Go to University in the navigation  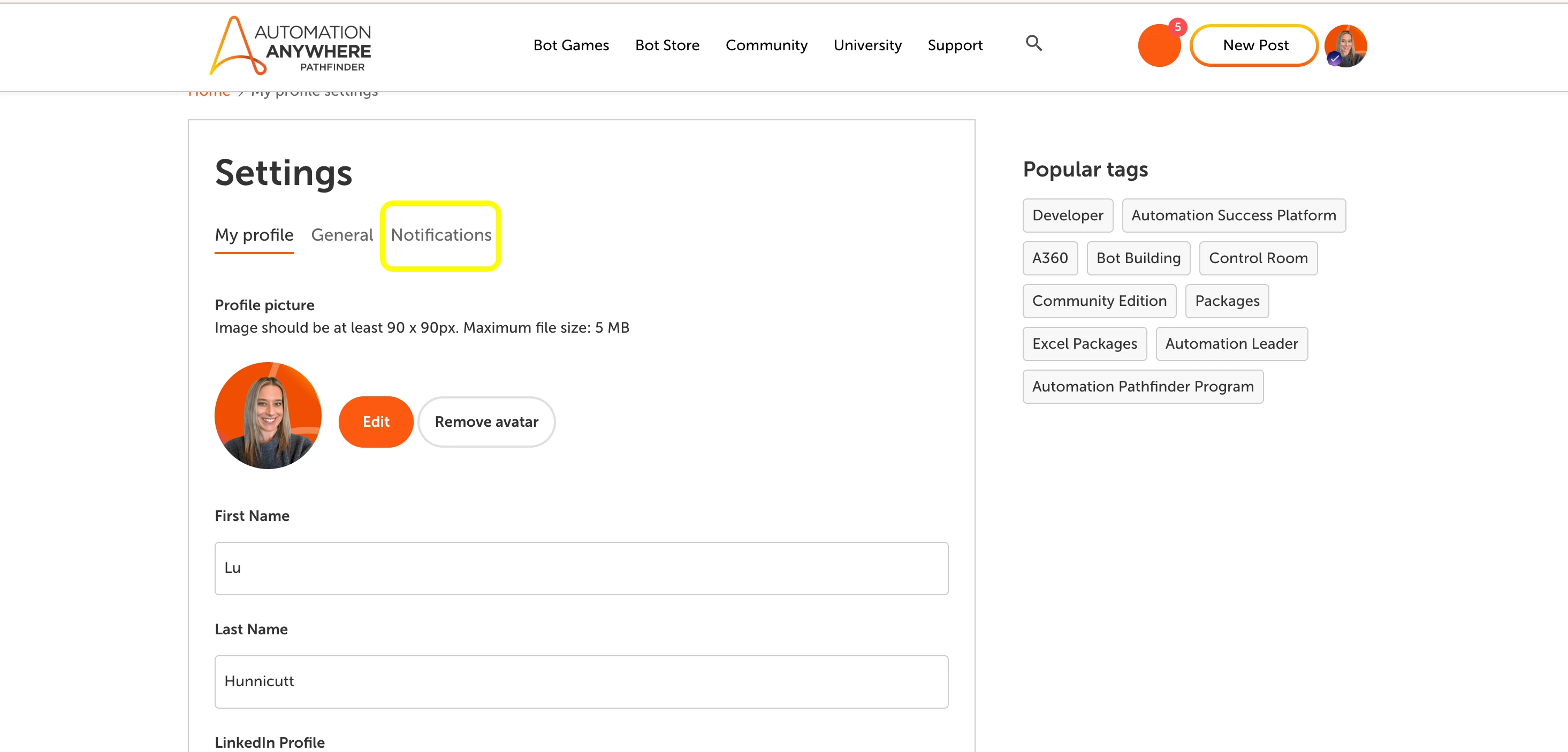867,45
